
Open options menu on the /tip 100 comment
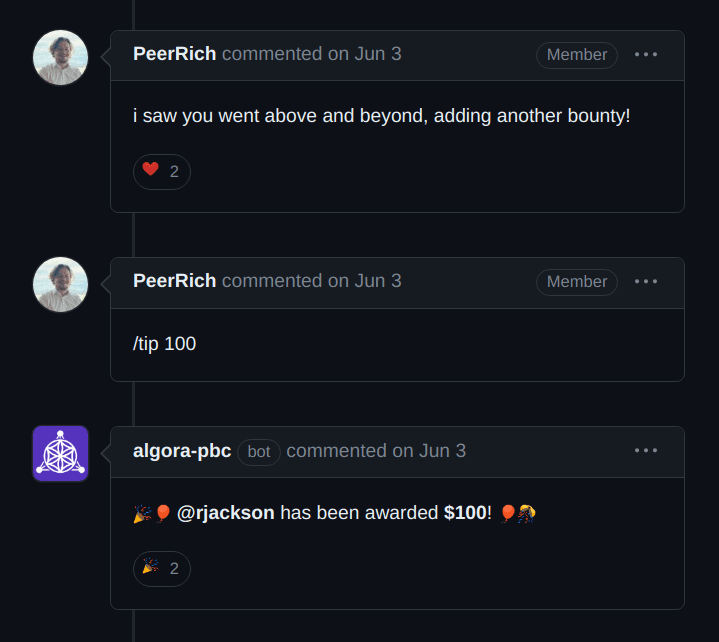[x=646, y=282]
